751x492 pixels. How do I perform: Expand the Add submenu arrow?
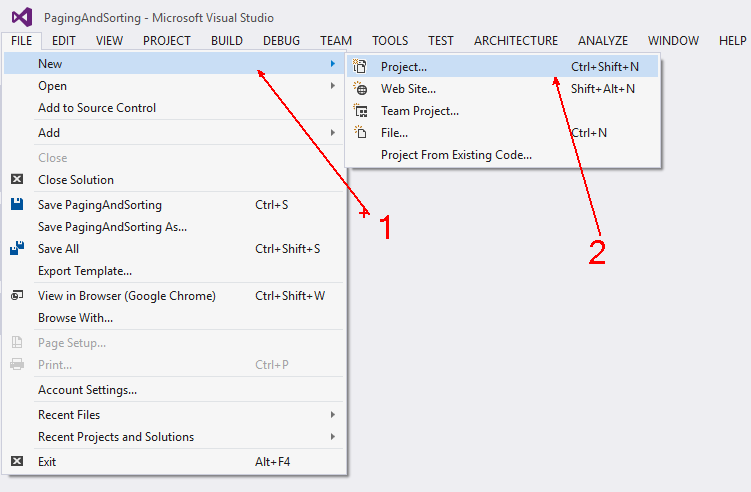click(333, 132)
